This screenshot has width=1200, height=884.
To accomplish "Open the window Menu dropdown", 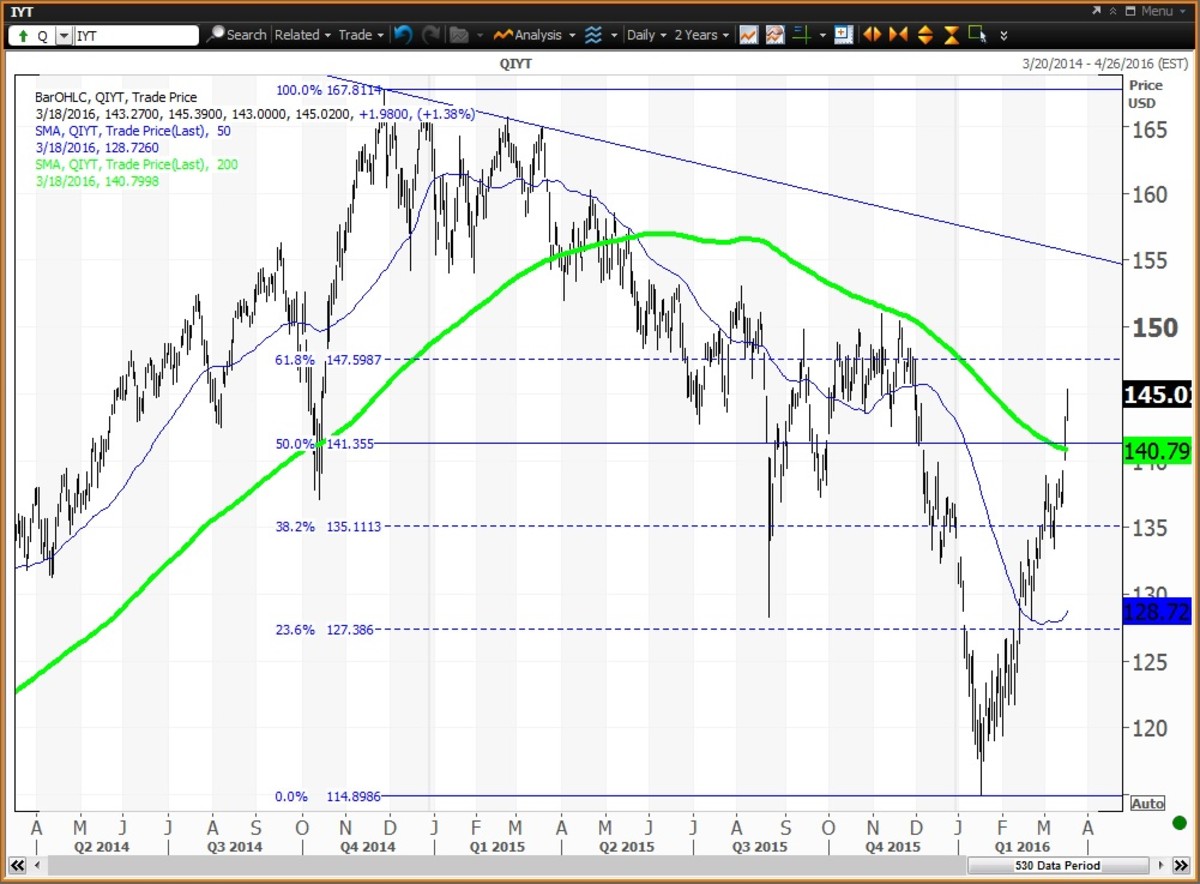I will coord(1162,11).
